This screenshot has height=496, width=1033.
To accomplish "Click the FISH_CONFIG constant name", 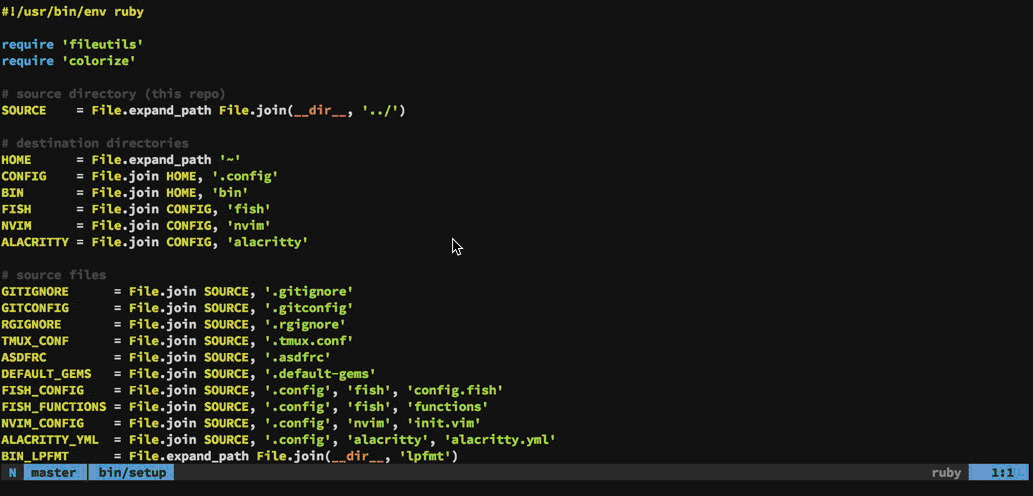I will click(x=42, y=391).
